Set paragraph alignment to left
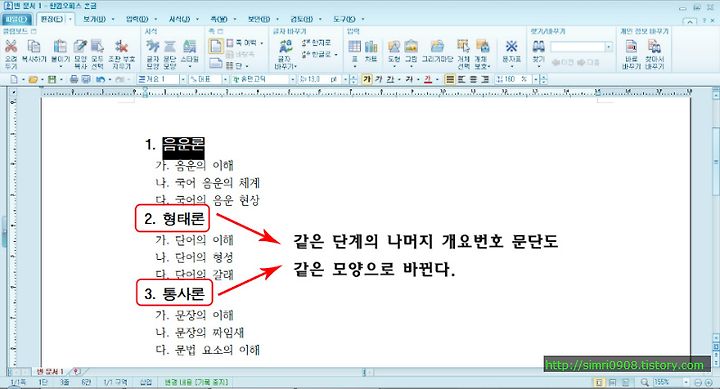720x389 pixels. point(461,79)
